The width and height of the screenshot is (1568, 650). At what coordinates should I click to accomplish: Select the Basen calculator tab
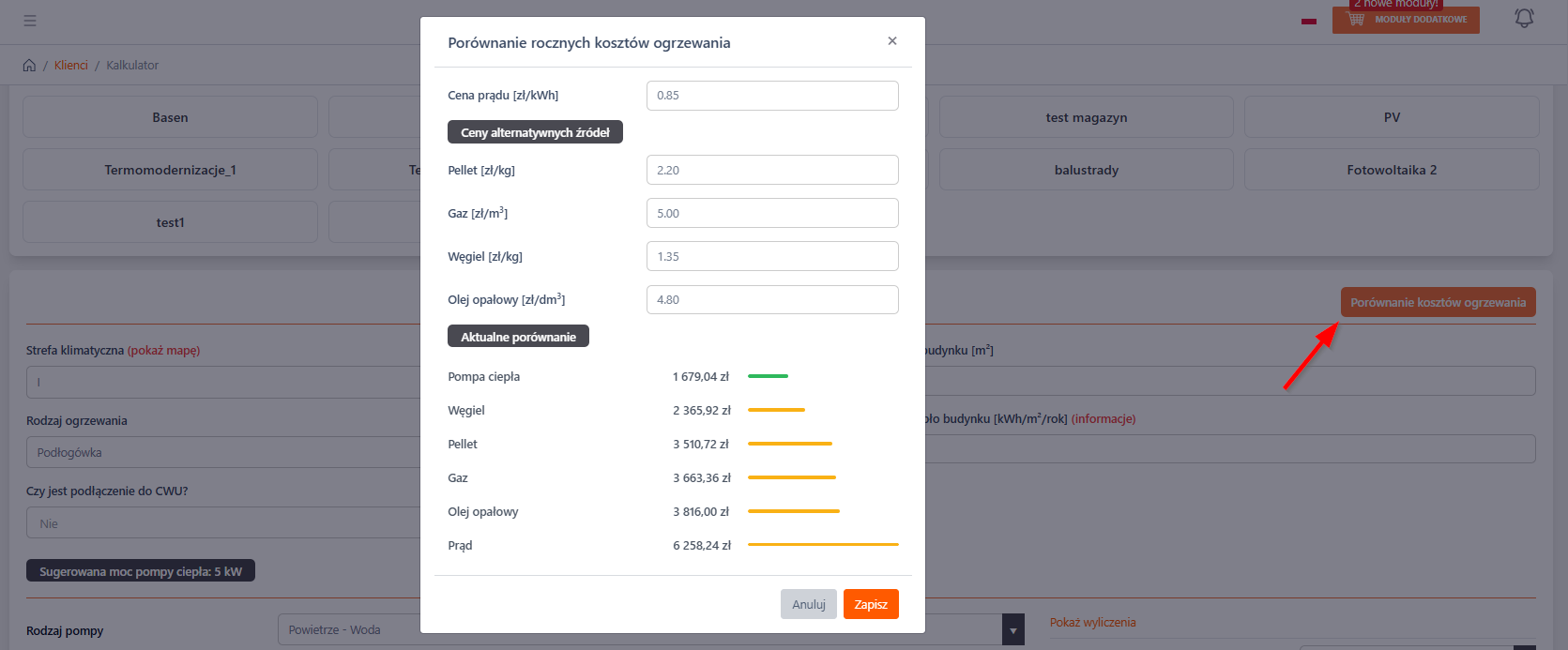[x=170, y=118]
